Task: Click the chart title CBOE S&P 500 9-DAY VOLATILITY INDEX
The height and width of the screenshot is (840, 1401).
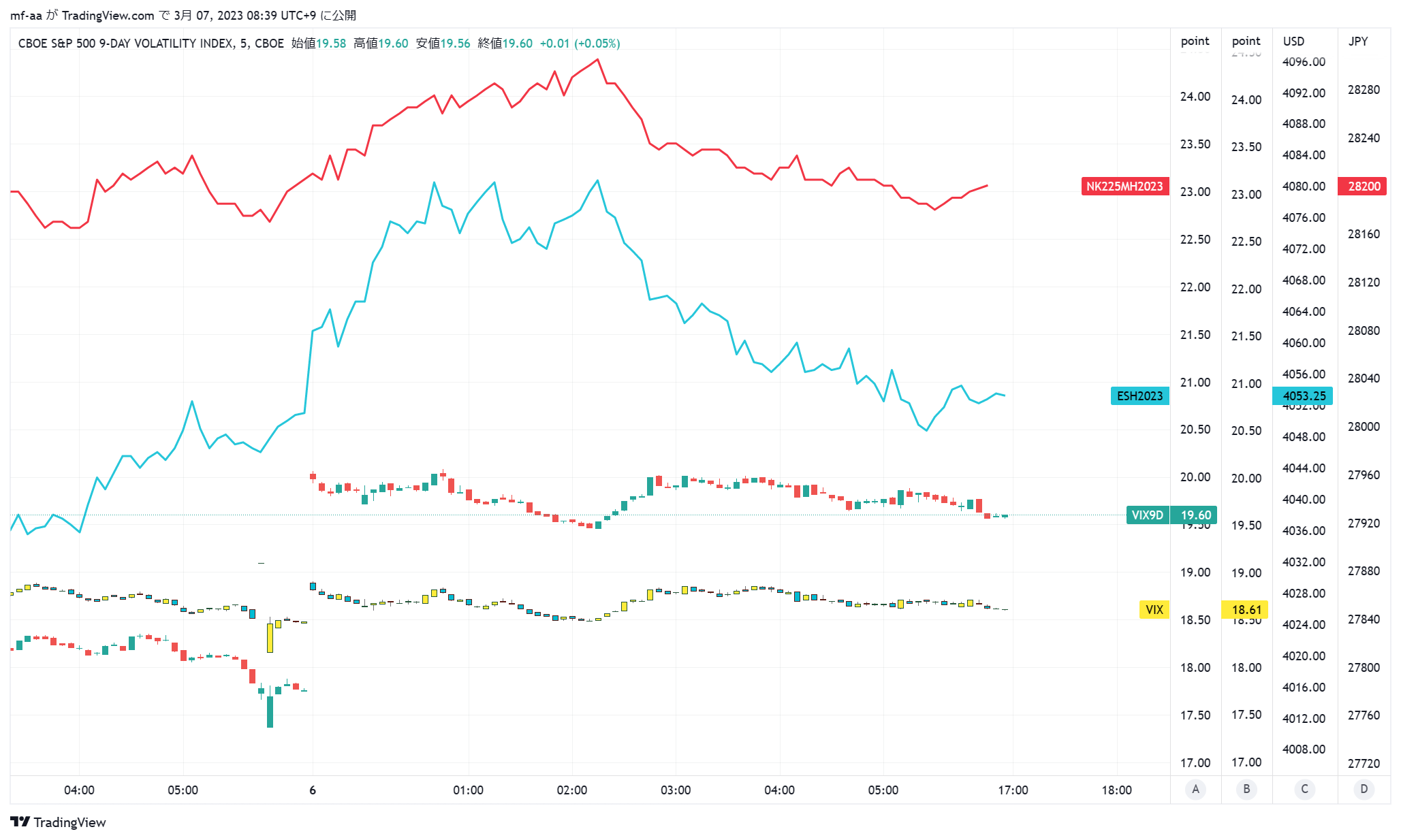Action: point(126,44)
